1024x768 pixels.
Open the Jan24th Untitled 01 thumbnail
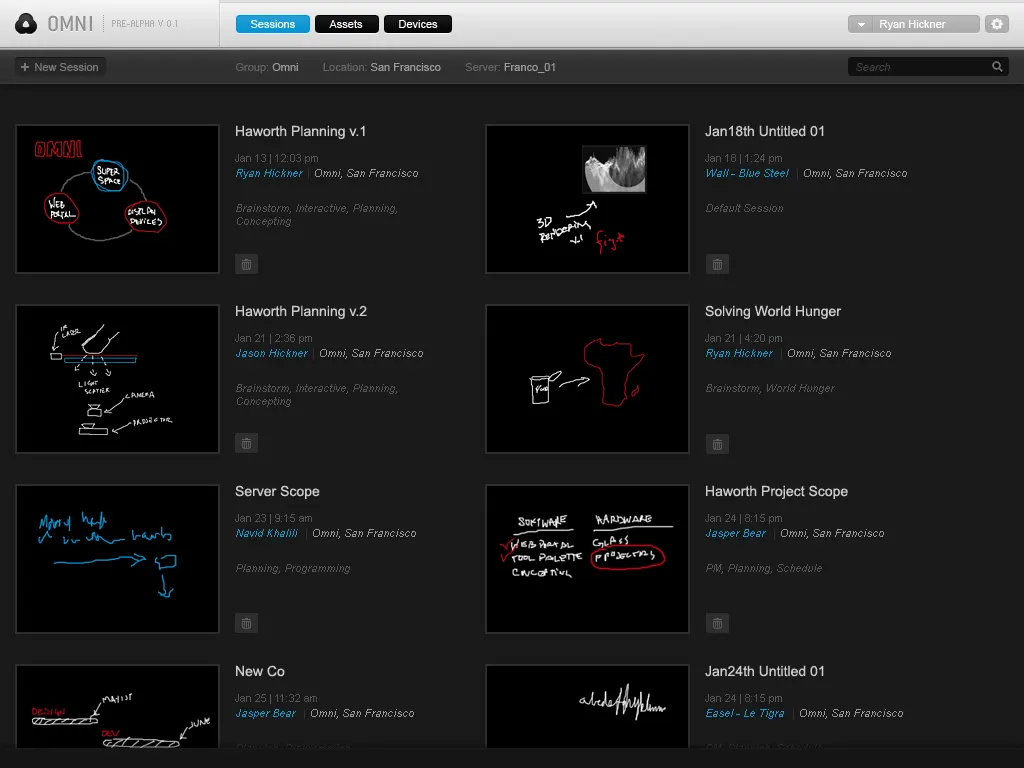[588, 707]
